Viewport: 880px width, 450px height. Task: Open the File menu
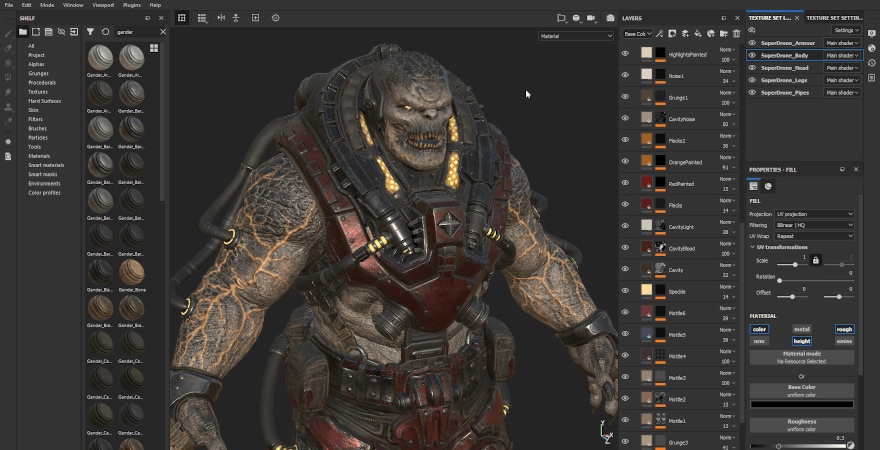[8, 4]
